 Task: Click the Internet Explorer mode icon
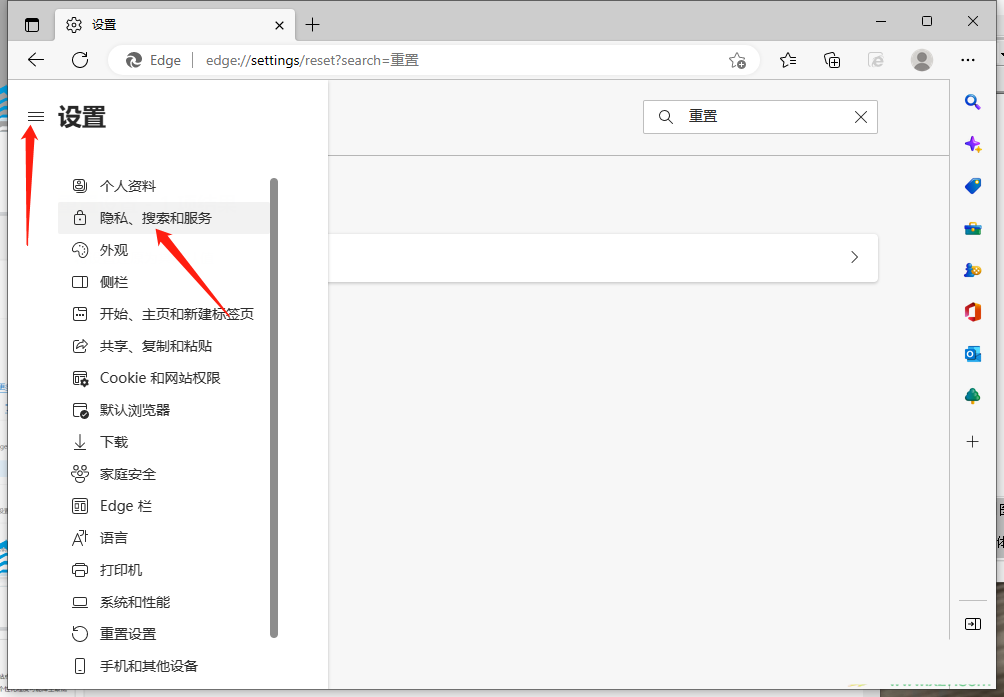tap(876, 60)
